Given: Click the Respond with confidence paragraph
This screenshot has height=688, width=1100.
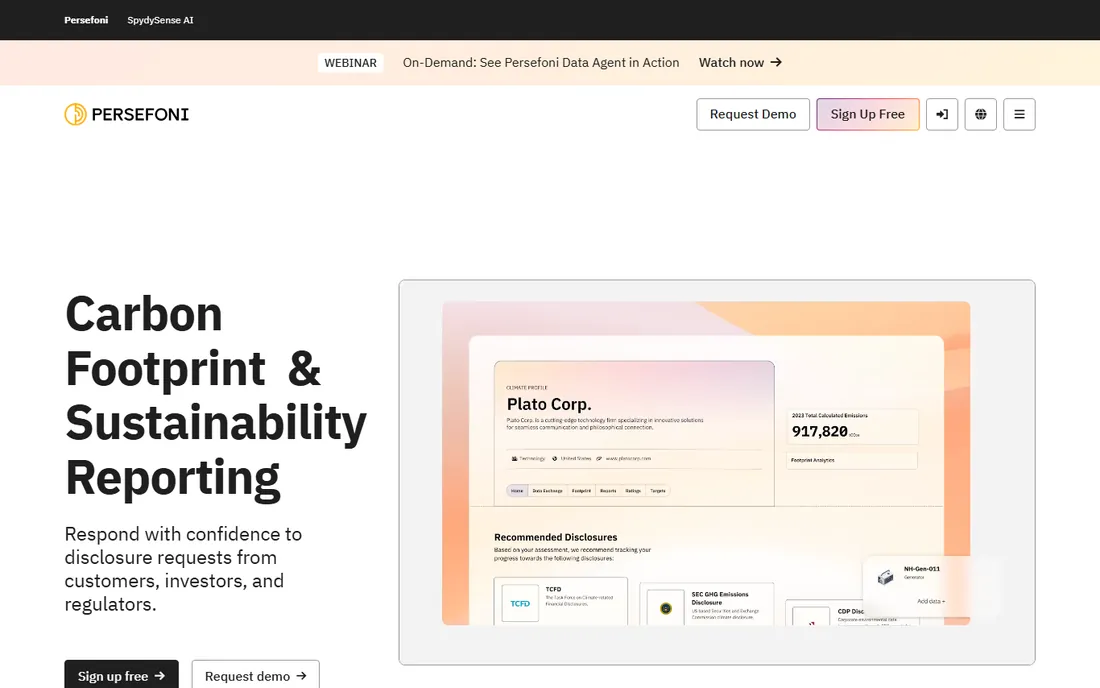Looking at the screenshot, I should tap(183, 569).
